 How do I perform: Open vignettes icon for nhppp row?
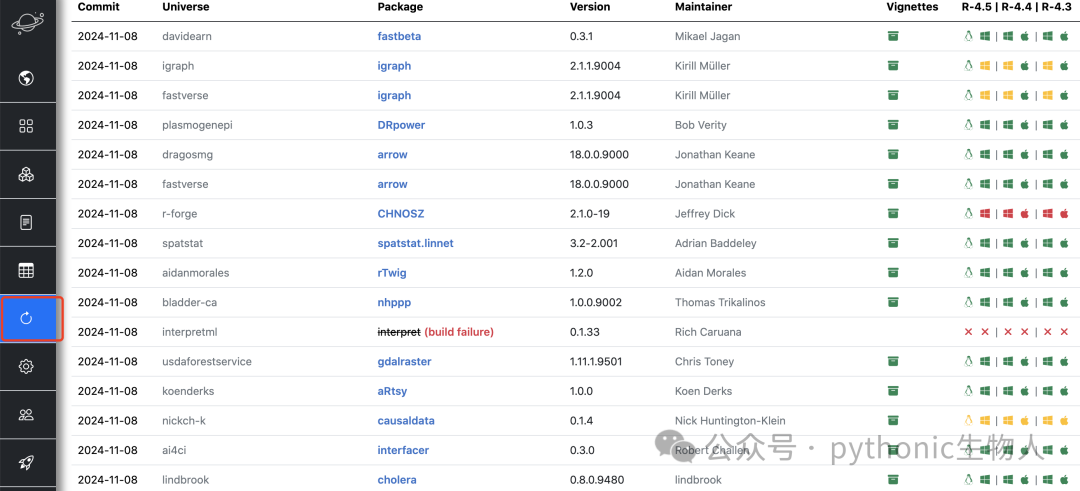[x=893, y=302]
